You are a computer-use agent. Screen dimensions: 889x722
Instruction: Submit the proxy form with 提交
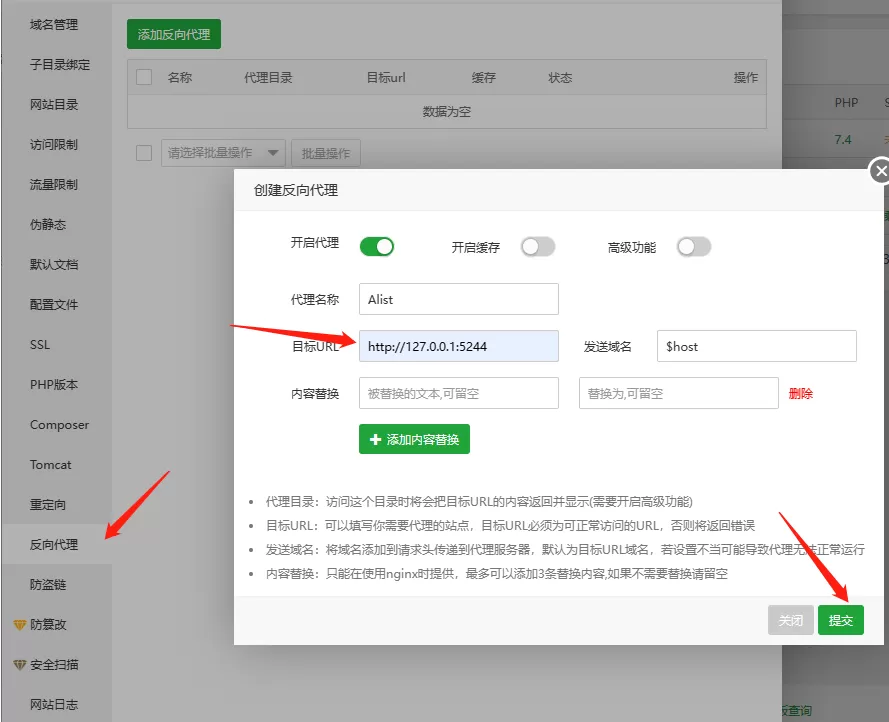[841, 620]
